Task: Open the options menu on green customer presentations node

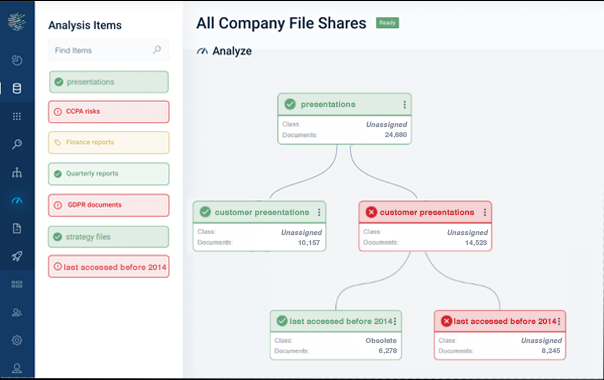Action: click(x=319, y=212)
